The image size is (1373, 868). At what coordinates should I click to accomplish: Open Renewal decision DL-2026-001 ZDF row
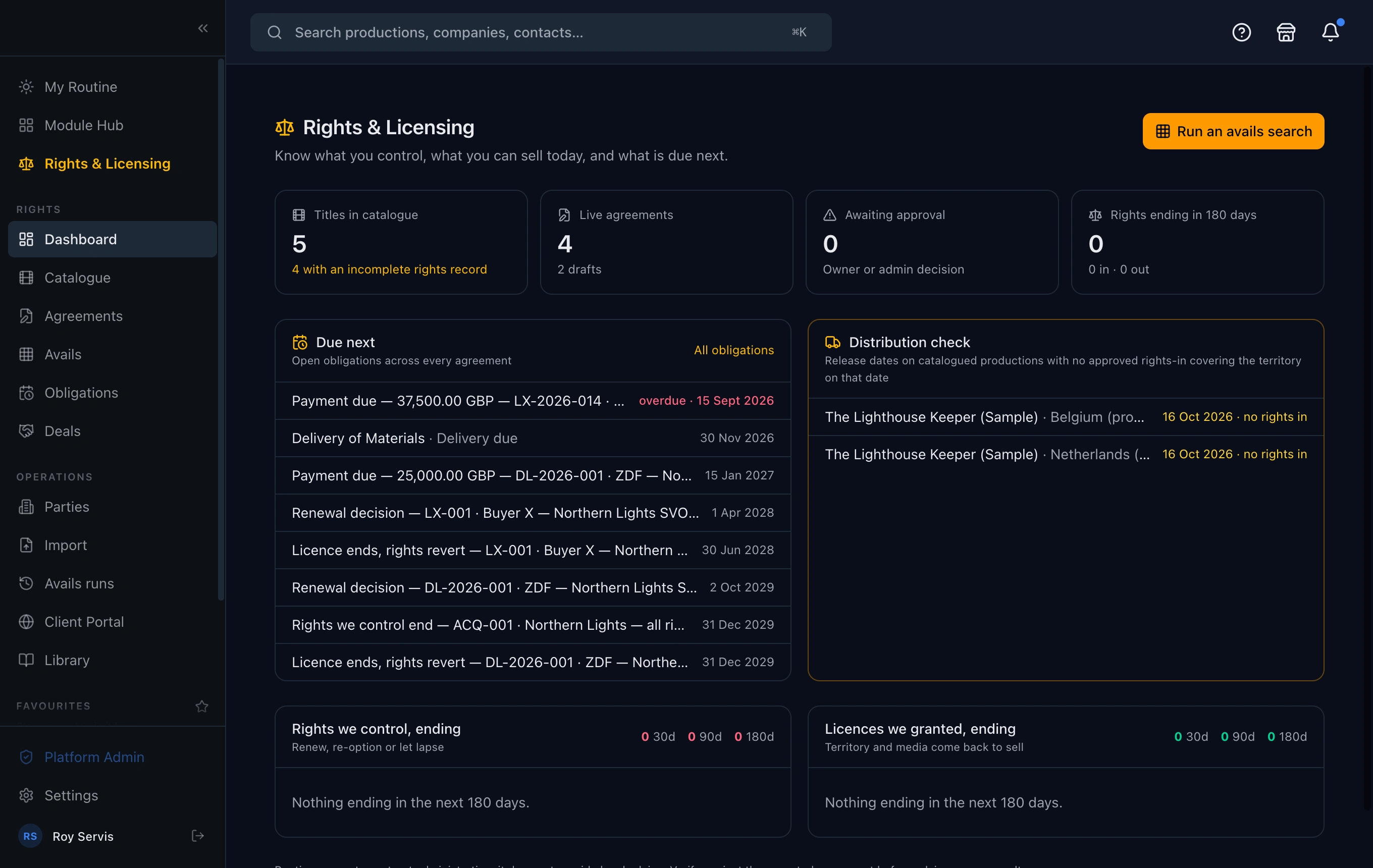pyautogui.click(x=533, y=587)
